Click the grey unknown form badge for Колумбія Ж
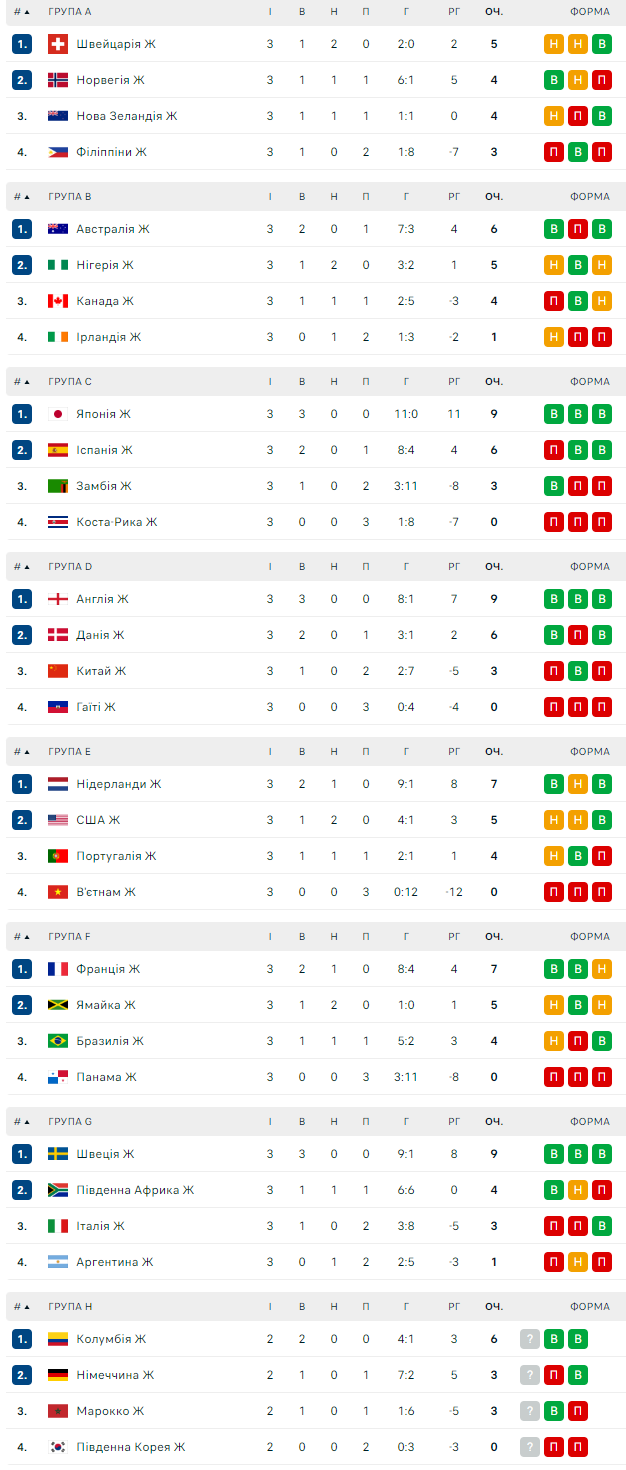626x1470 pixels. click(530, 1339)
